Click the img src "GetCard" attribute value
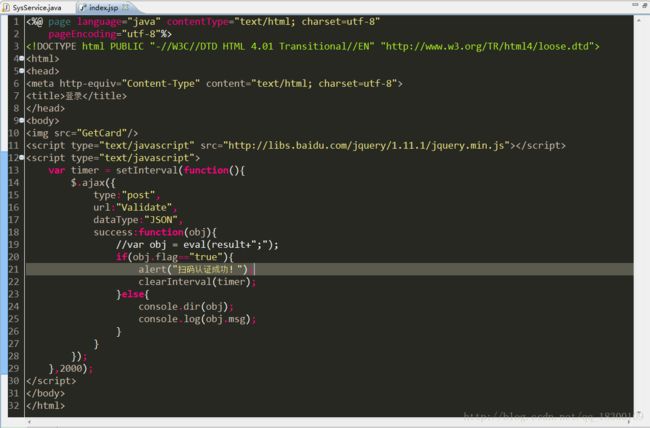The height and width of the screenshot is (428, 650). click(x=102, y=133)
